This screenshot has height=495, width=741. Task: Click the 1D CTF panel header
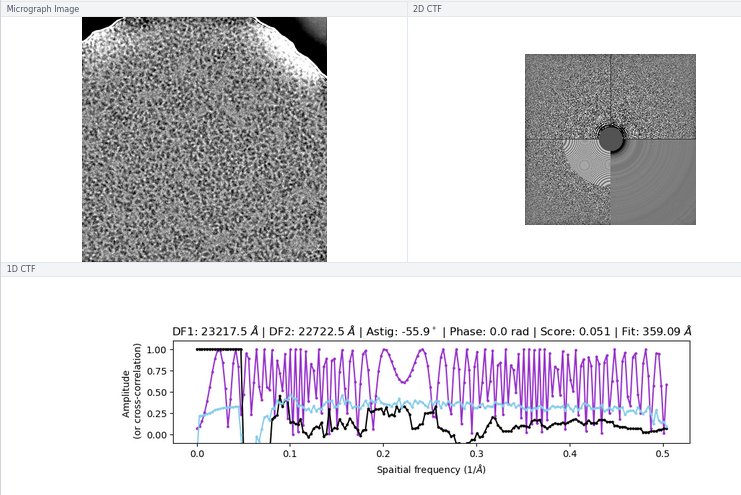tap(370, 269)
